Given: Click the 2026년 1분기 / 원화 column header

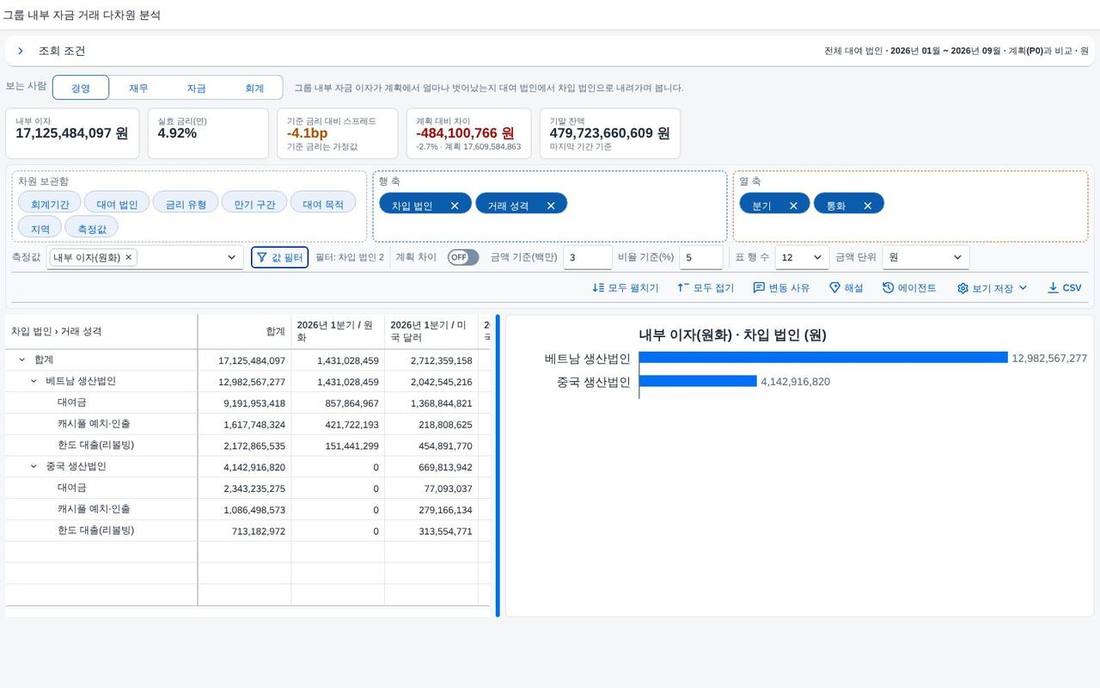Looking at the screenshot, I should pos(338,331).
